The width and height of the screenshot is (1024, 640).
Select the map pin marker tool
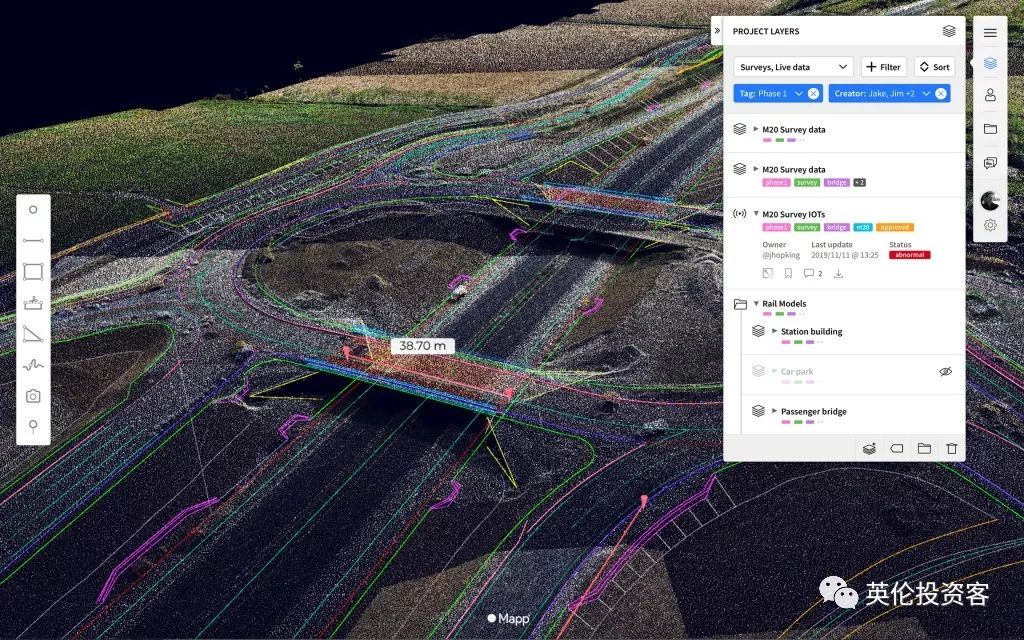[x=33, y=426]
